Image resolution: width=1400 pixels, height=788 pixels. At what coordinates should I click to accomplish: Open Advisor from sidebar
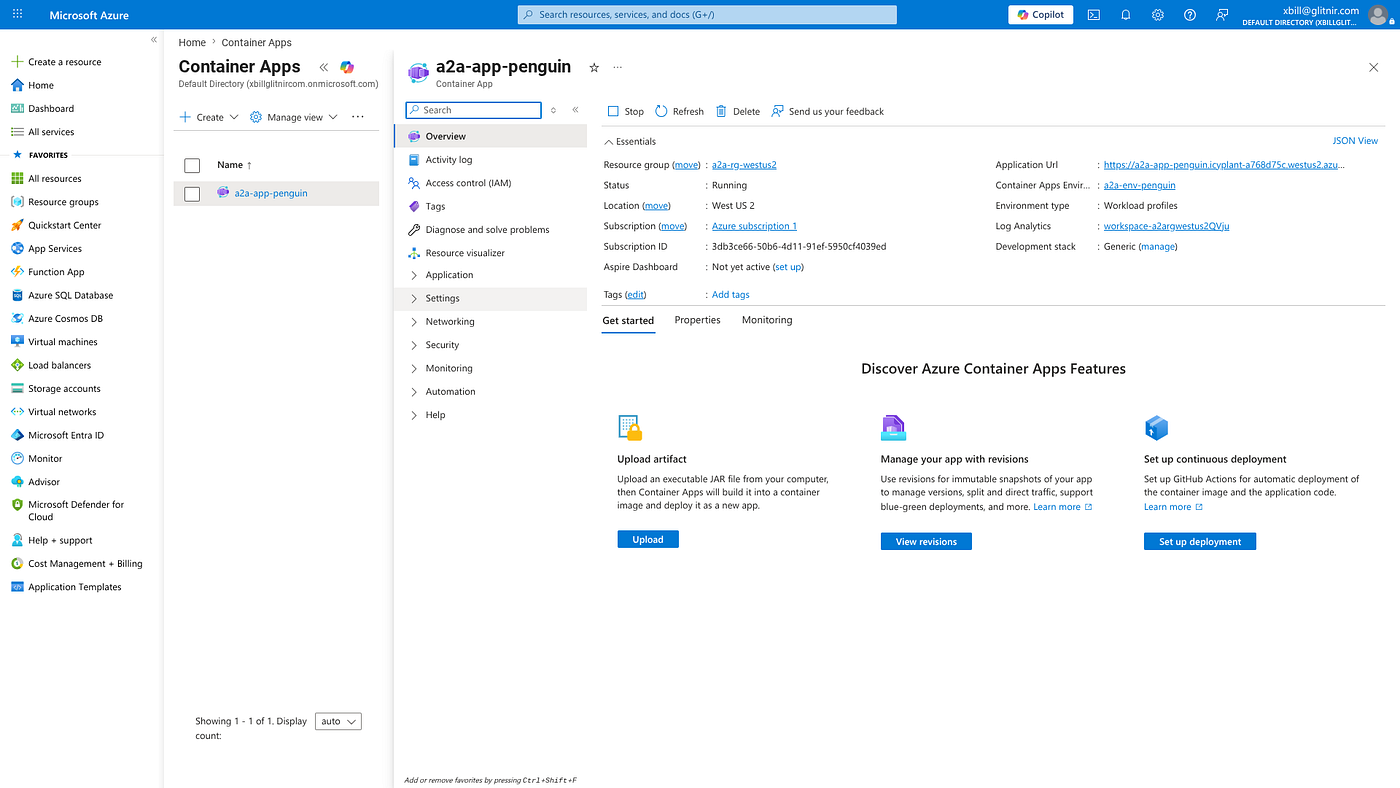click(x=36, y=482)
